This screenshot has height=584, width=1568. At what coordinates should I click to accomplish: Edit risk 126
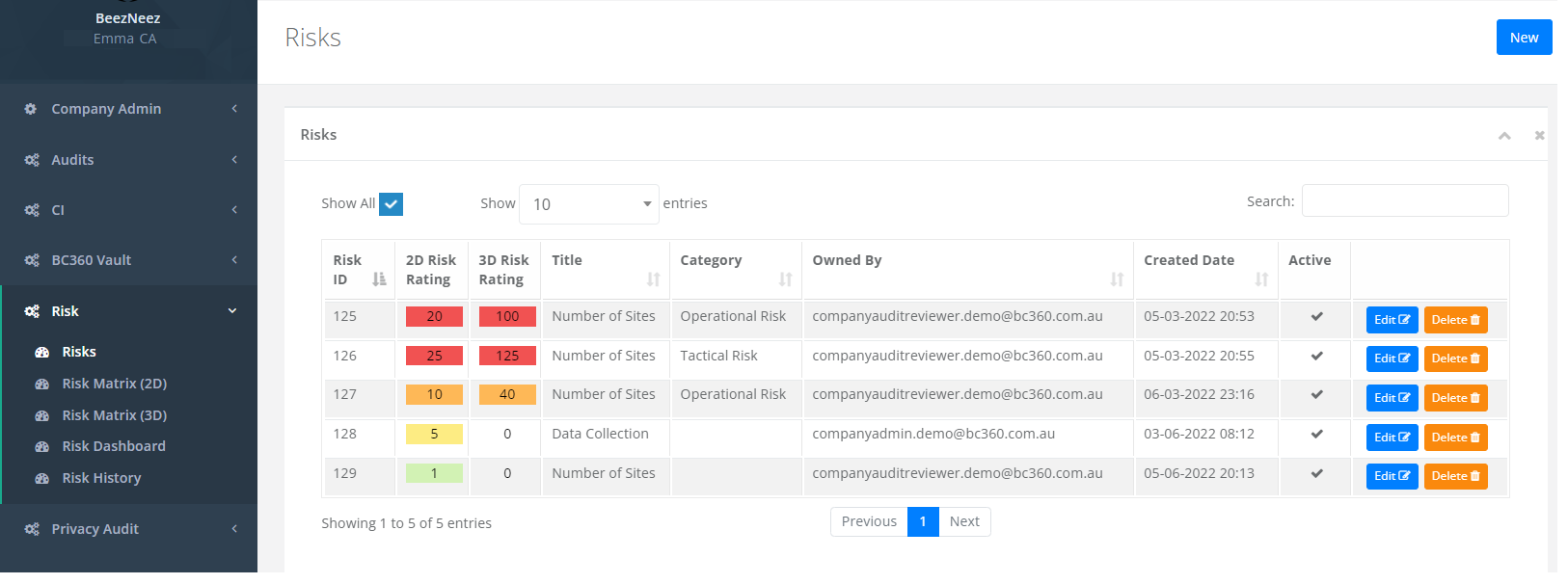coord(1392,358)
